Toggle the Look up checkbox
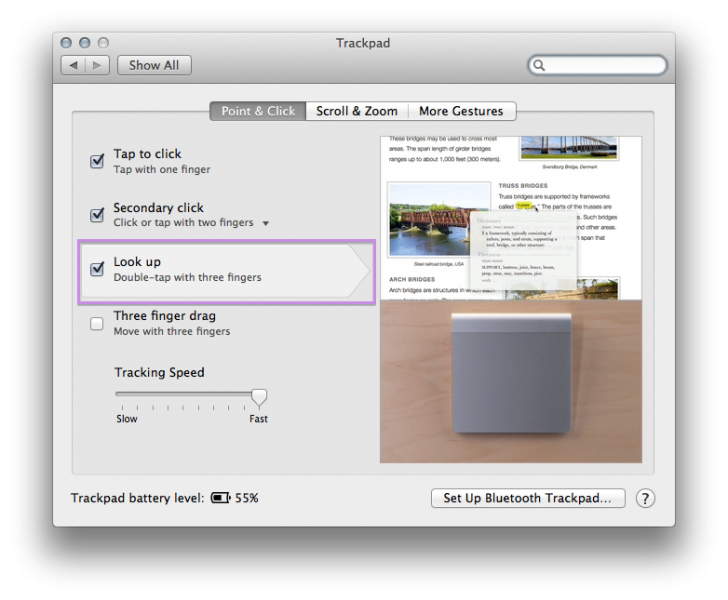Screen dimensions: 728x600 pos(97,269)
